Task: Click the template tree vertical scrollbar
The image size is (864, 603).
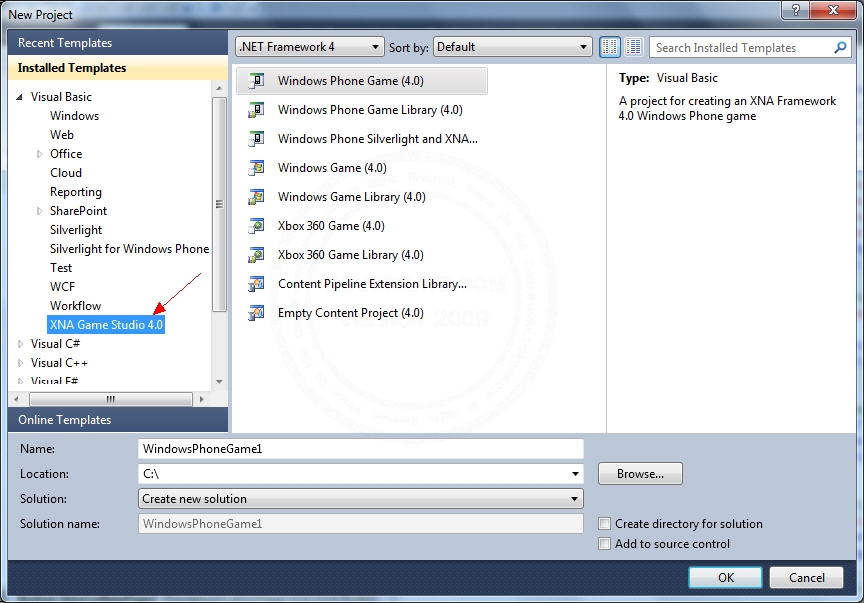Action: point(219,204)
